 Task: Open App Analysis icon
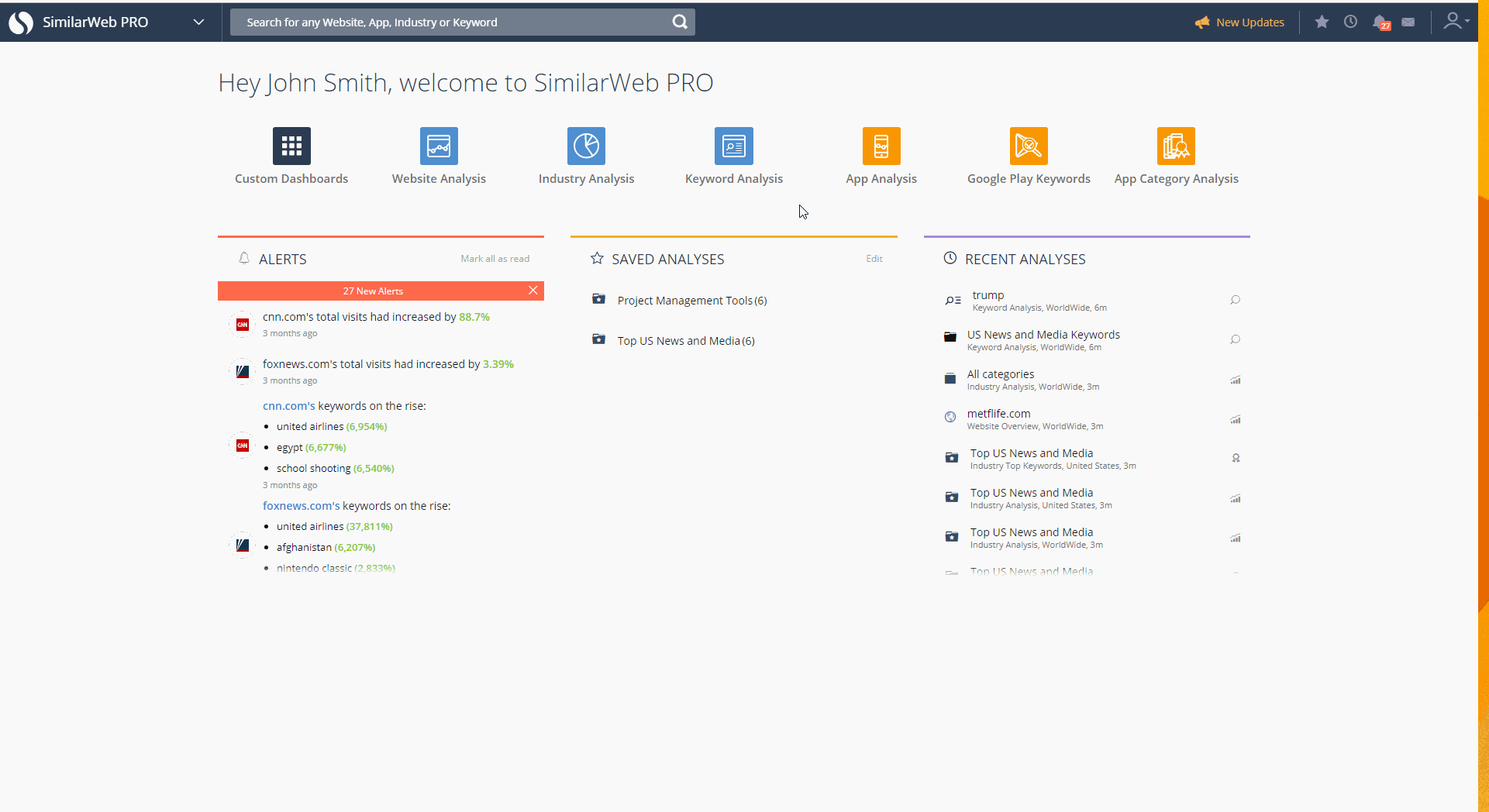coord(881,146)
